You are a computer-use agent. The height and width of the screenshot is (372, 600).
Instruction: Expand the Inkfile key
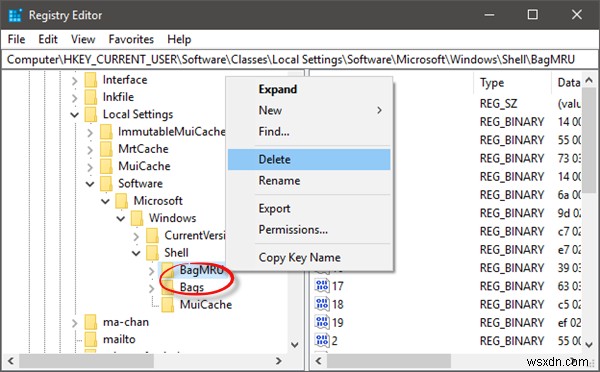(75, 98)
